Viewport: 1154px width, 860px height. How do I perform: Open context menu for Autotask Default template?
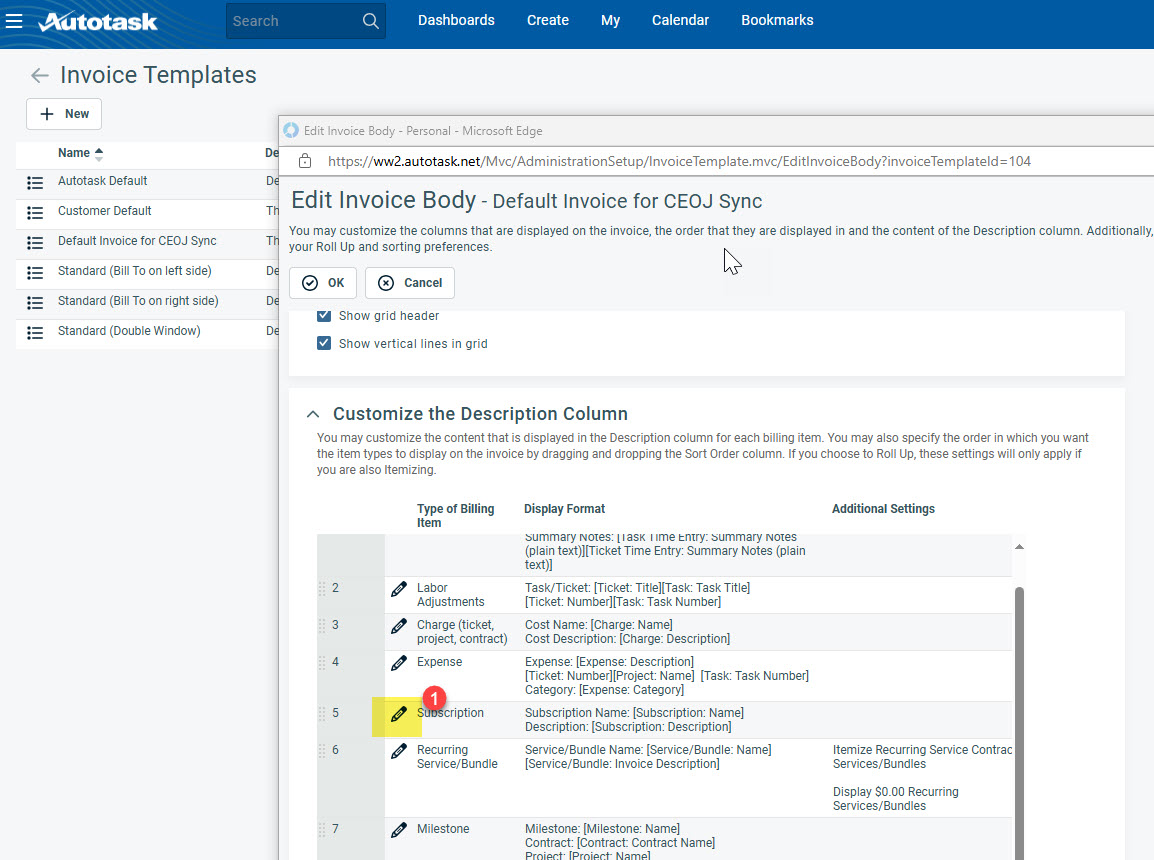[x=35, y=183]
